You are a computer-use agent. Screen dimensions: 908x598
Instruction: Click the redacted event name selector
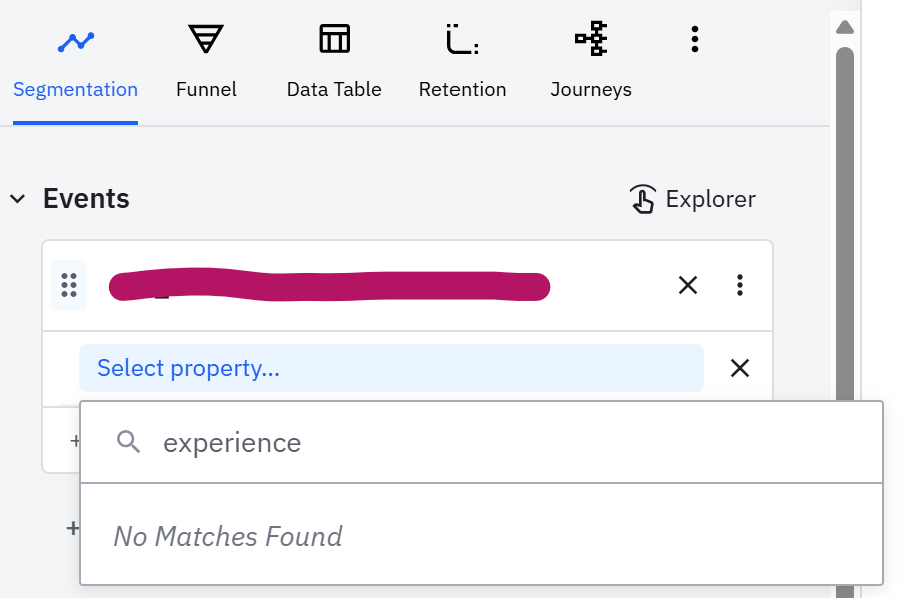(330, 286)
